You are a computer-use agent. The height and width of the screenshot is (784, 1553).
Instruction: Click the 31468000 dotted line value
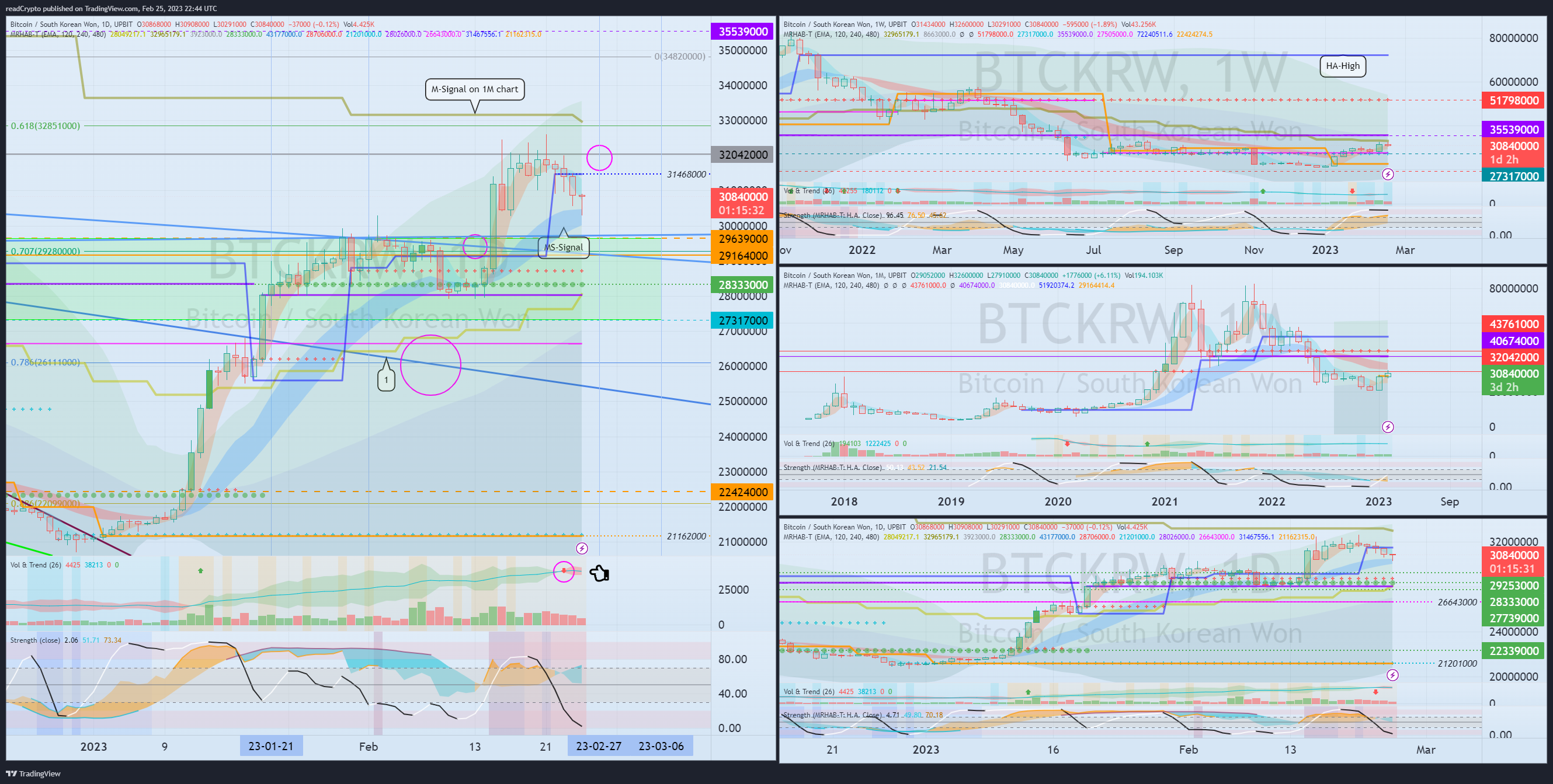click(x=686, y=174)
